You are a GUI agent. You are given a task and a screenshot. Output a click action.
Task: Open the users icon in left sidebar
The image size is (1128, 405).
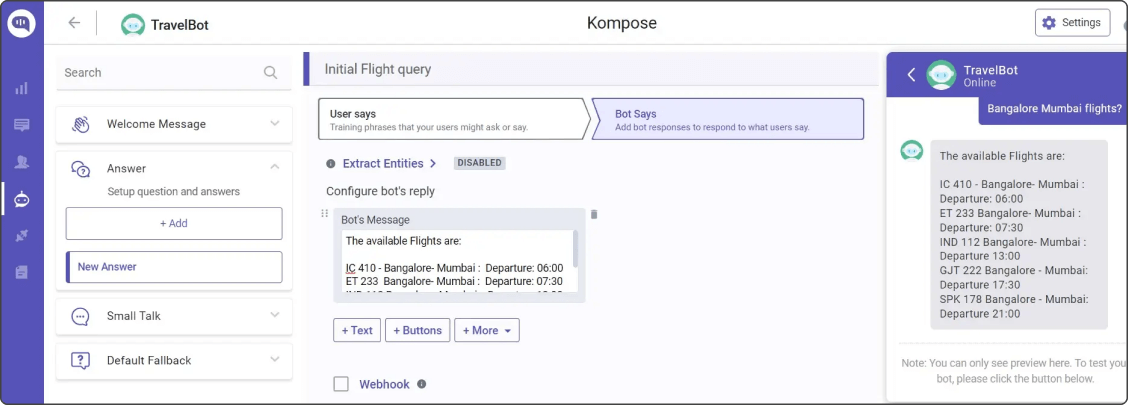21,162
